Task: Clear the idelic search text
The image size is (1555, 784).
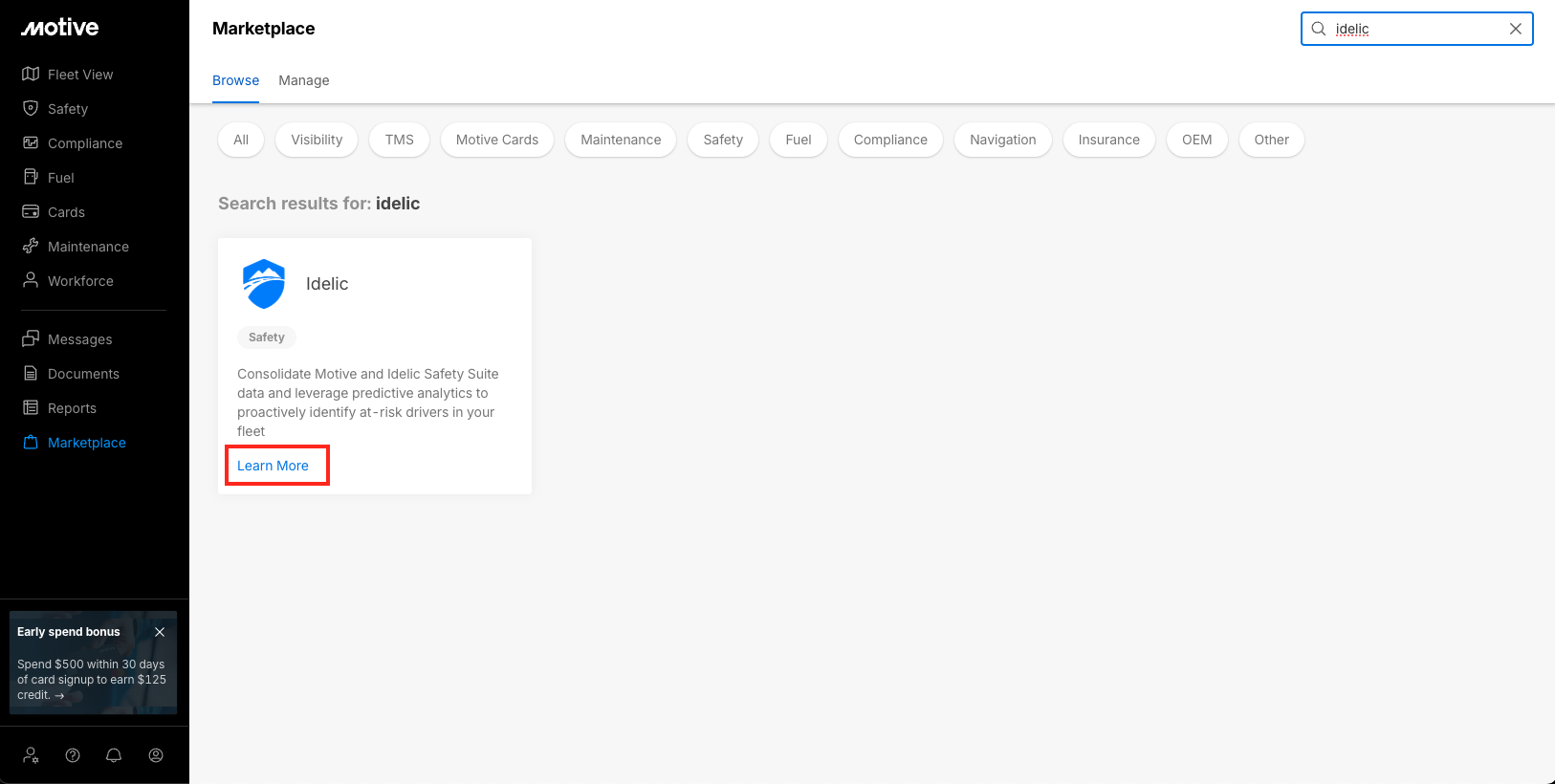Action: coord(1516,29)
